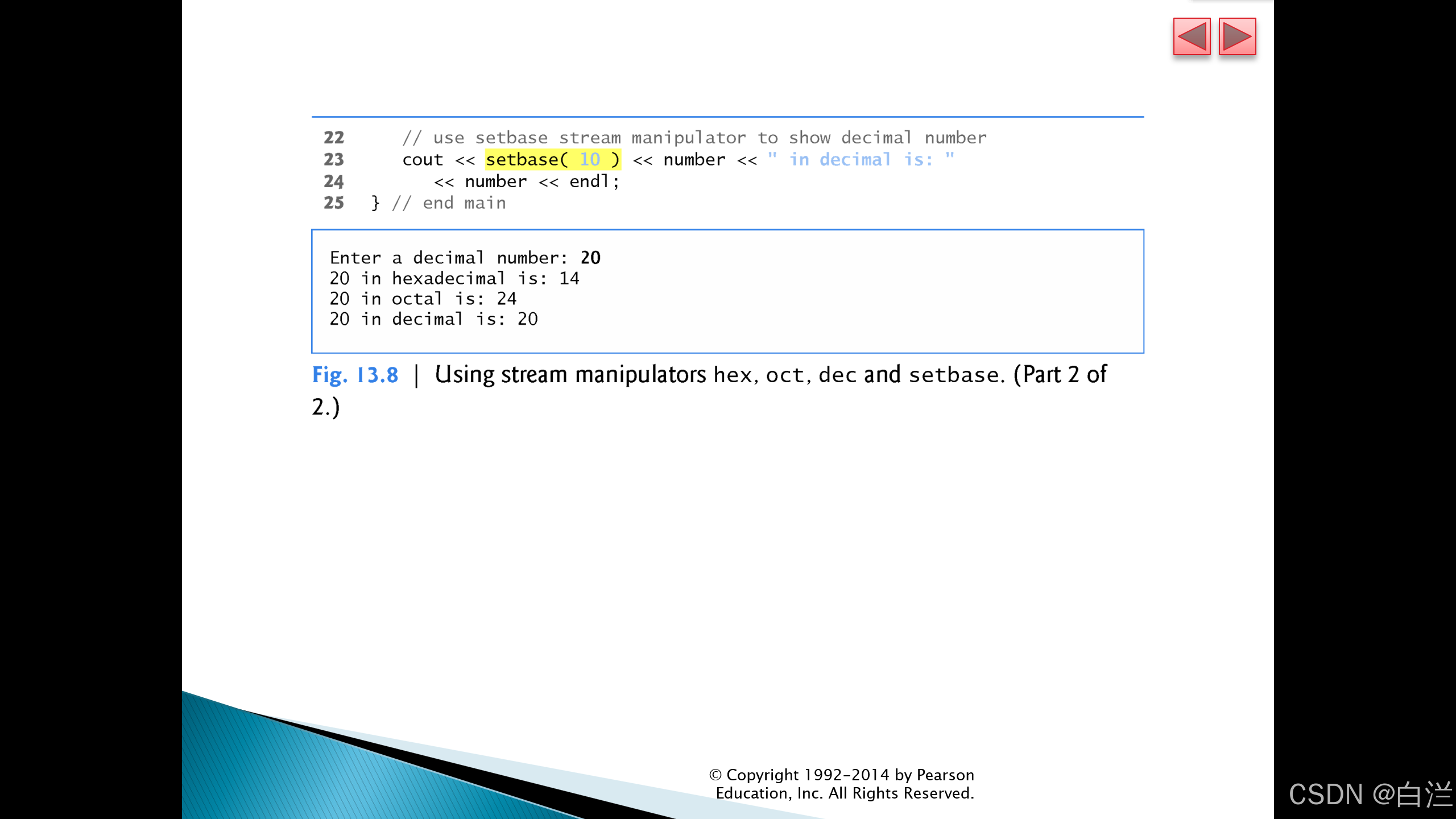Click the blue Fig. 13.8 label
Screen dimensions: 1456x819
[x=355, y=375]
